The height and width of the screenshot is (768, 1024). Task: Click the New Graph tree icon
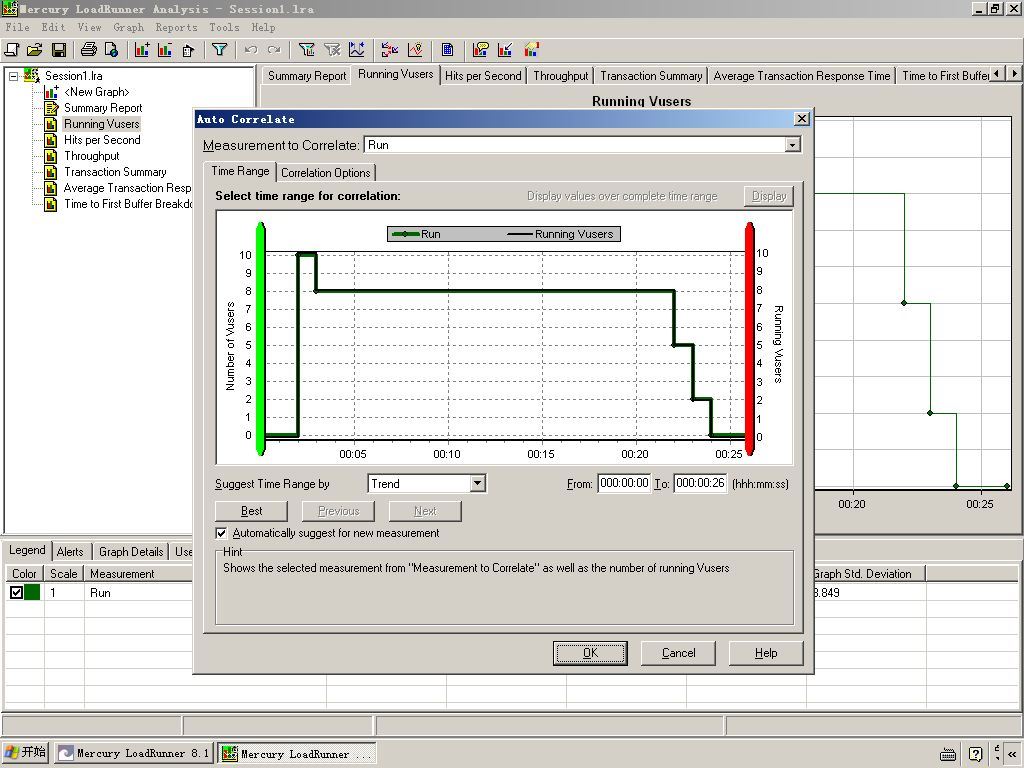51,92
